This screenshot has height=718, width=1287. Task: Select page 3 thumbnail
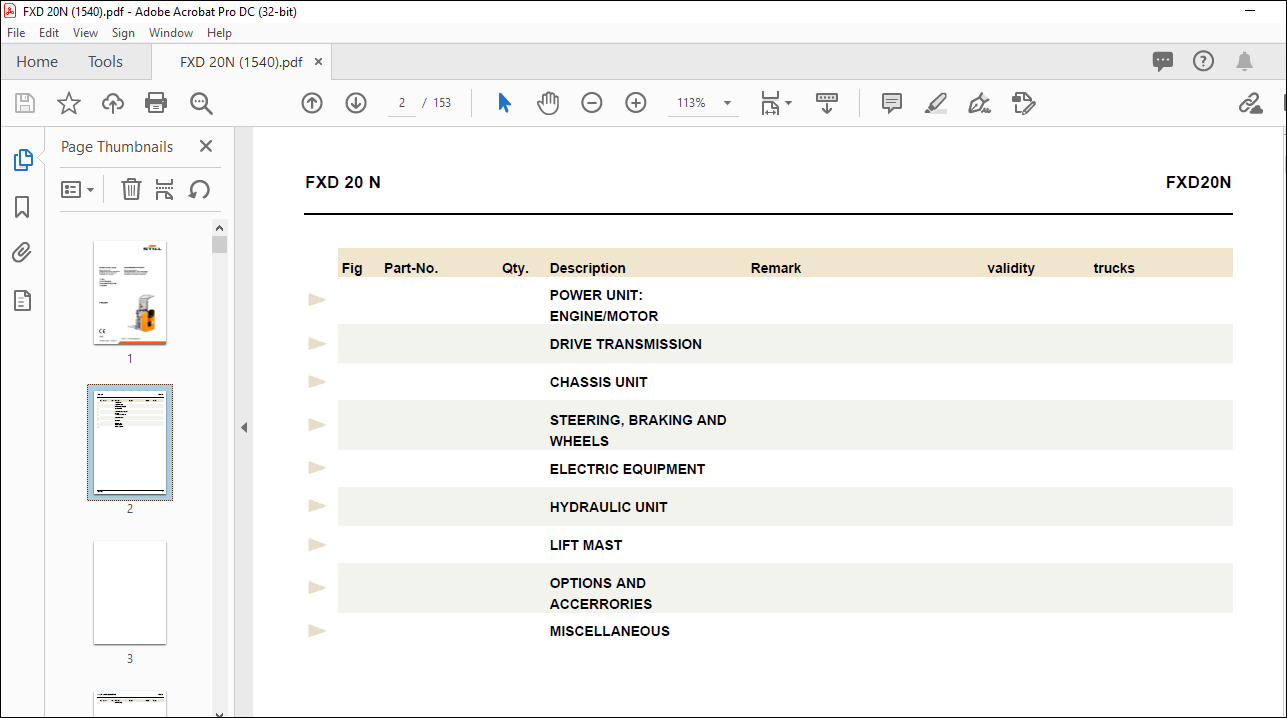click(x=130, y=592)
